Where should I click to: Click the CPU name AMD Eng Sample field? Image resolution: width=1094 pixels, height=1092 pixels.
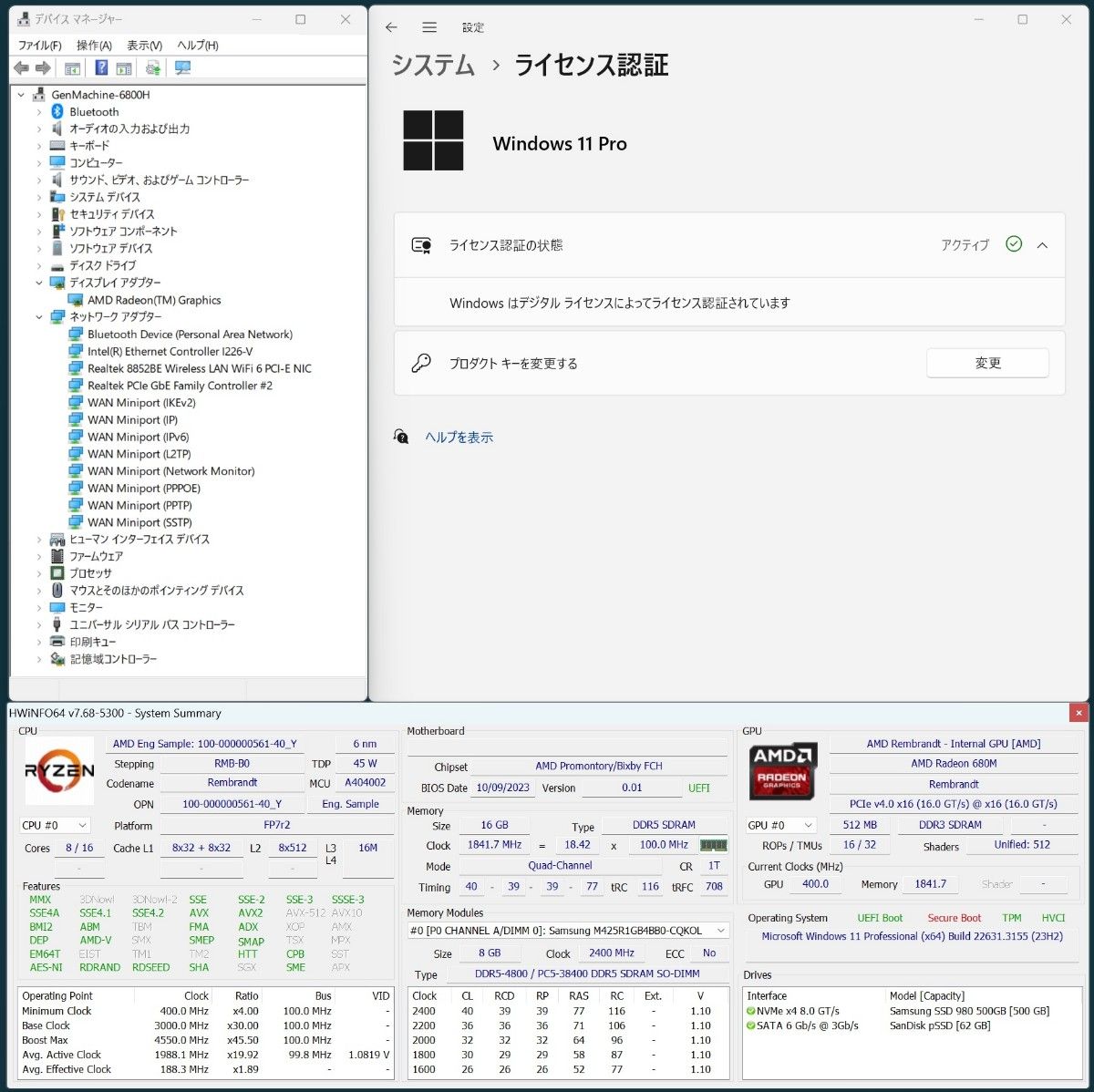(x=205, y=744)
